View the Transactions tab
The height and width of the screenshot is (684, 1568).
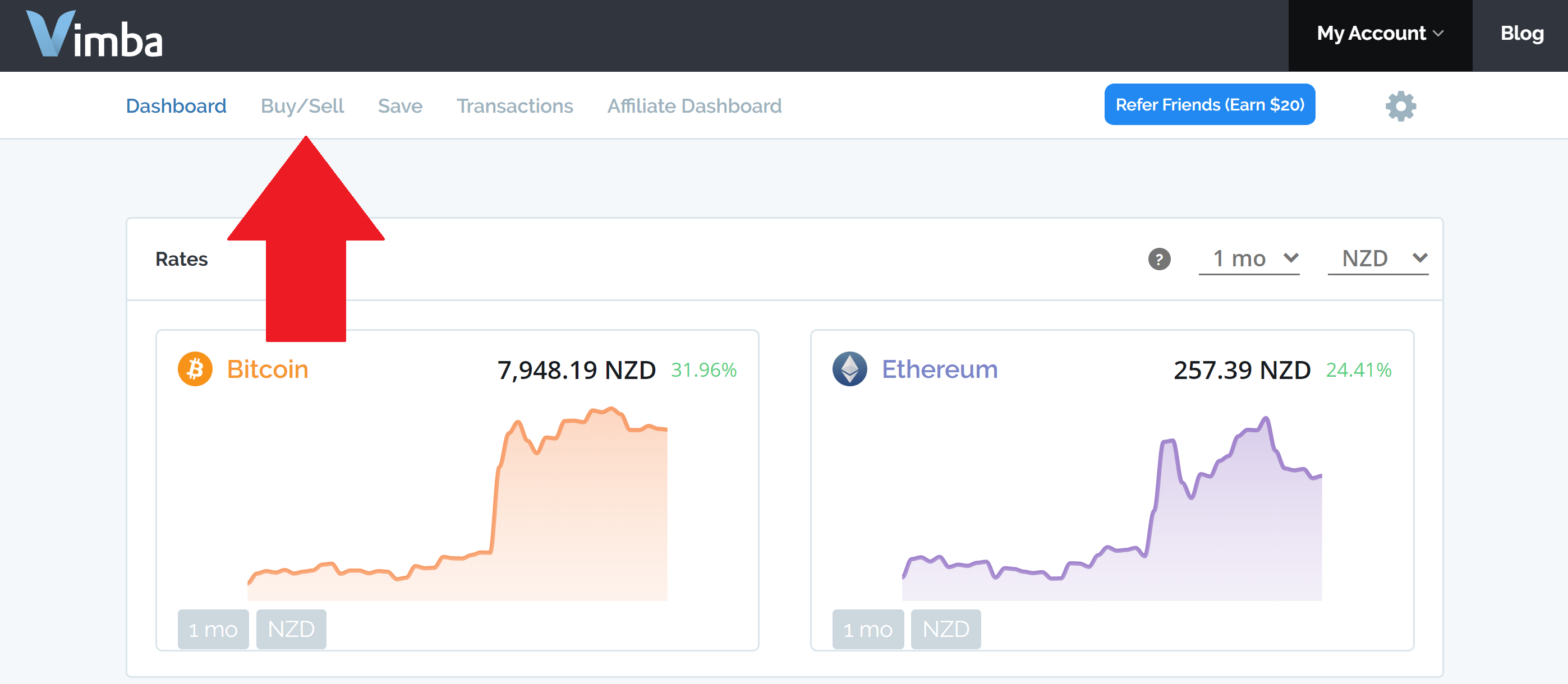(515, 106)
